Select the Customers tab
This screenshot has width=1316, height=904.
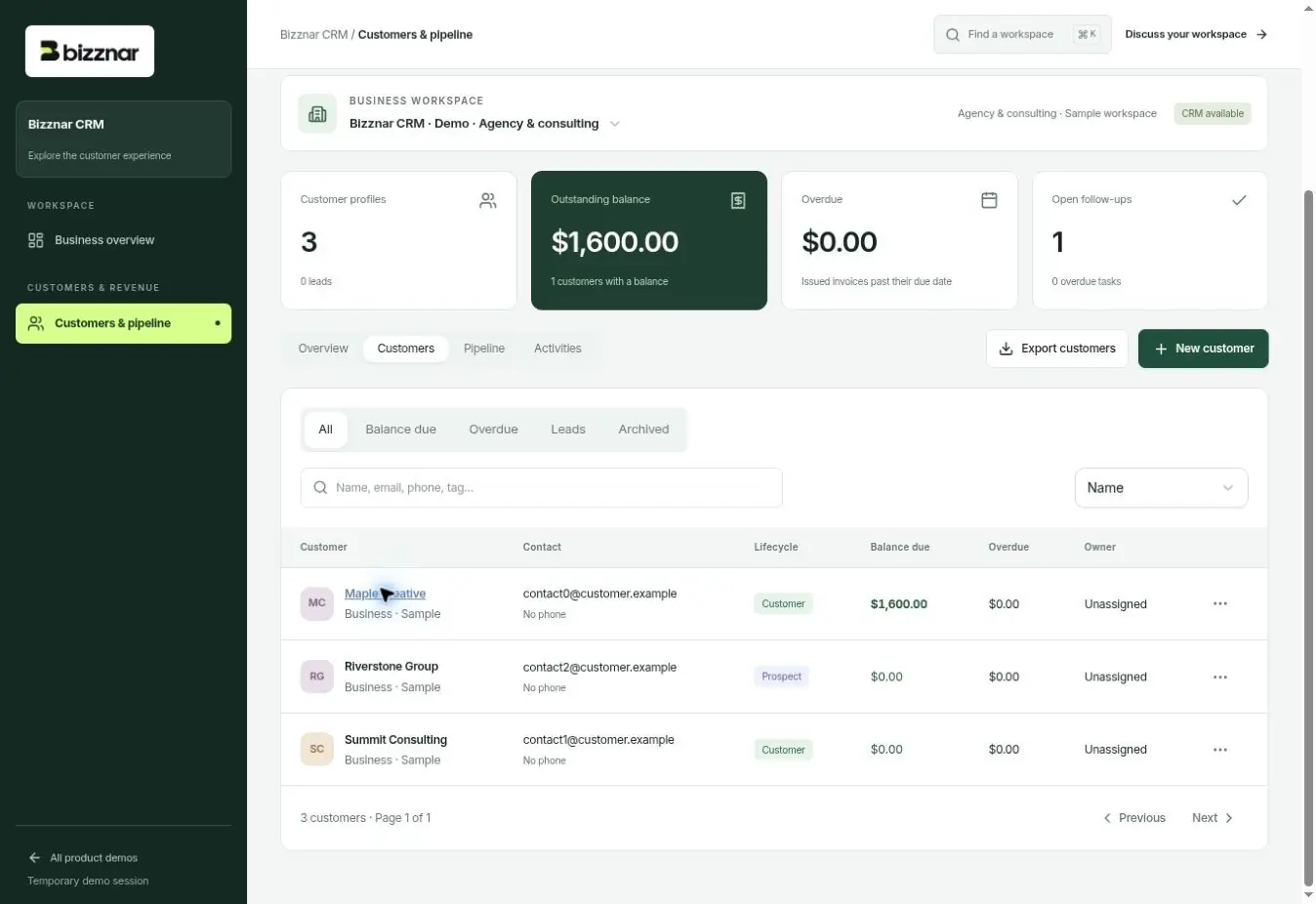(406, 349)
